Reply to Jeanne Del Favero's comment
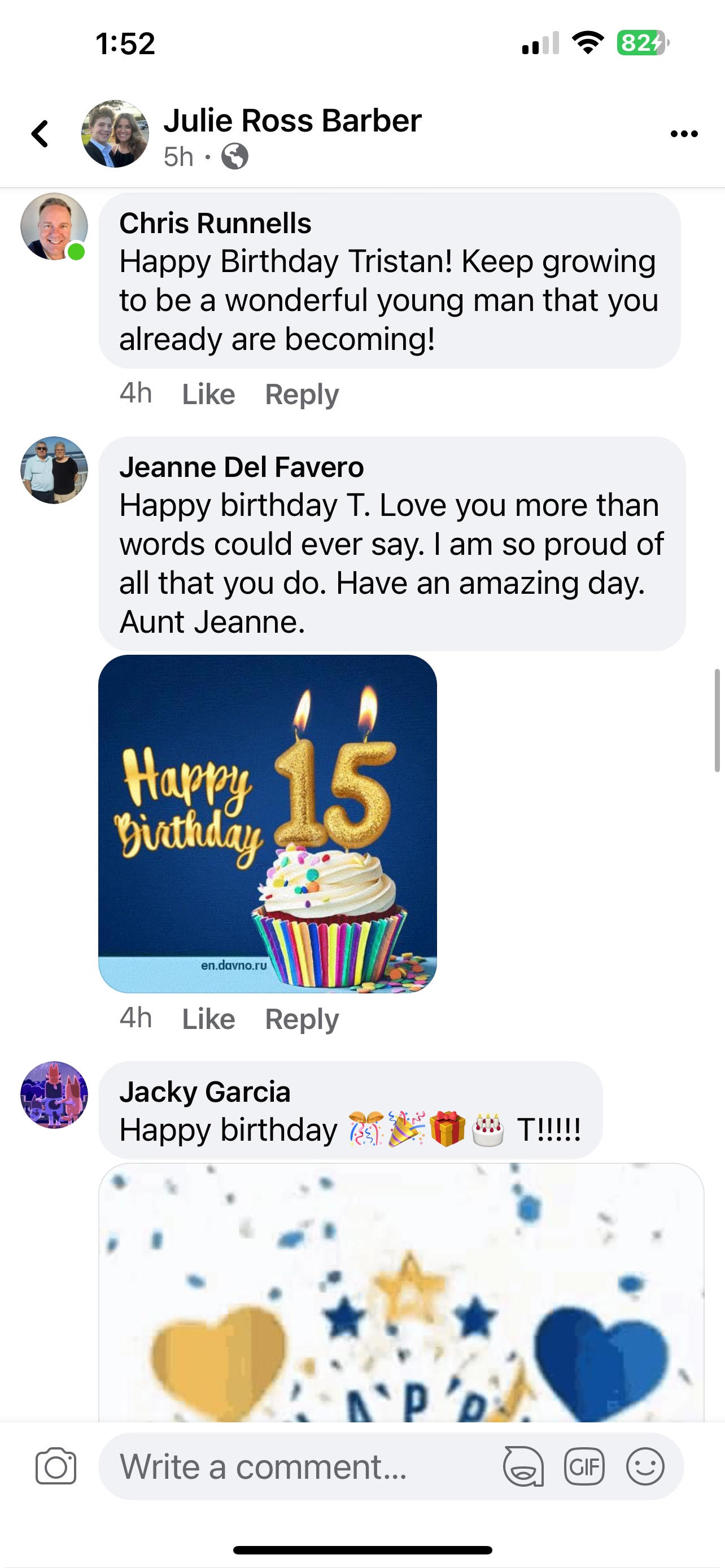 tap(302, 1019)
